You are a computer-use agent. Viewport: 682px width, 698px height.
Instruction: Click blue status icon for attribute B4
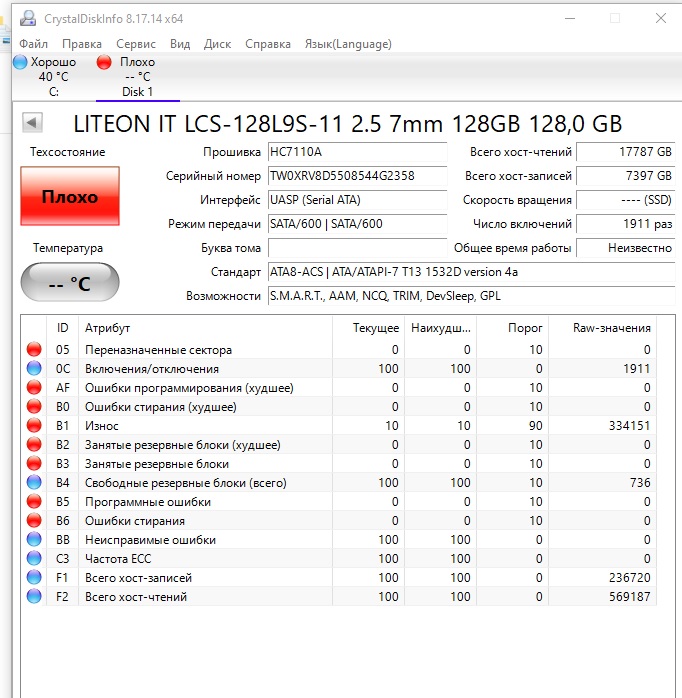click(34, 483)
